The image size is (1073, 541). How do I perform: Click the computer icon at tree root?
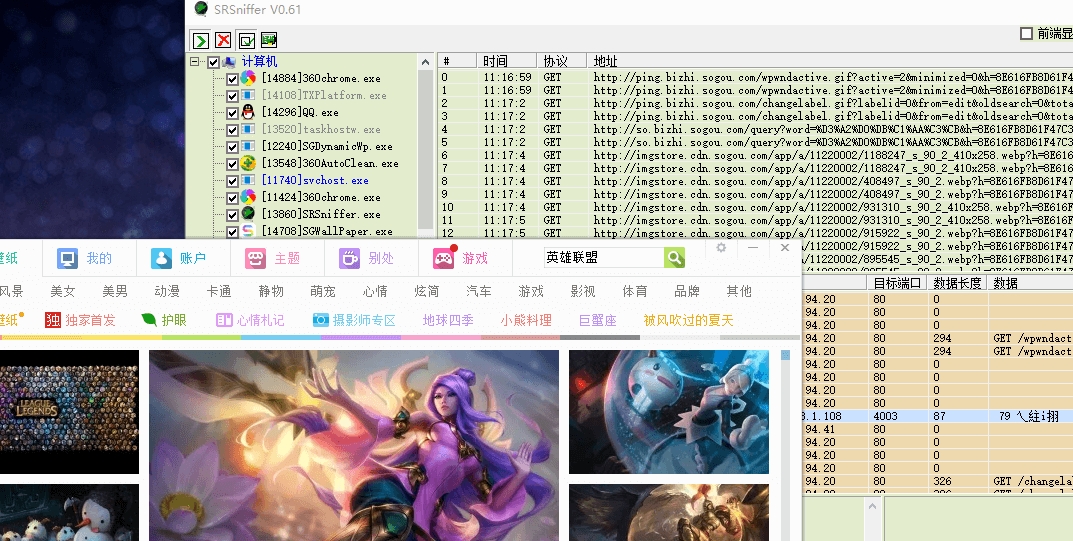coord(230,62)
